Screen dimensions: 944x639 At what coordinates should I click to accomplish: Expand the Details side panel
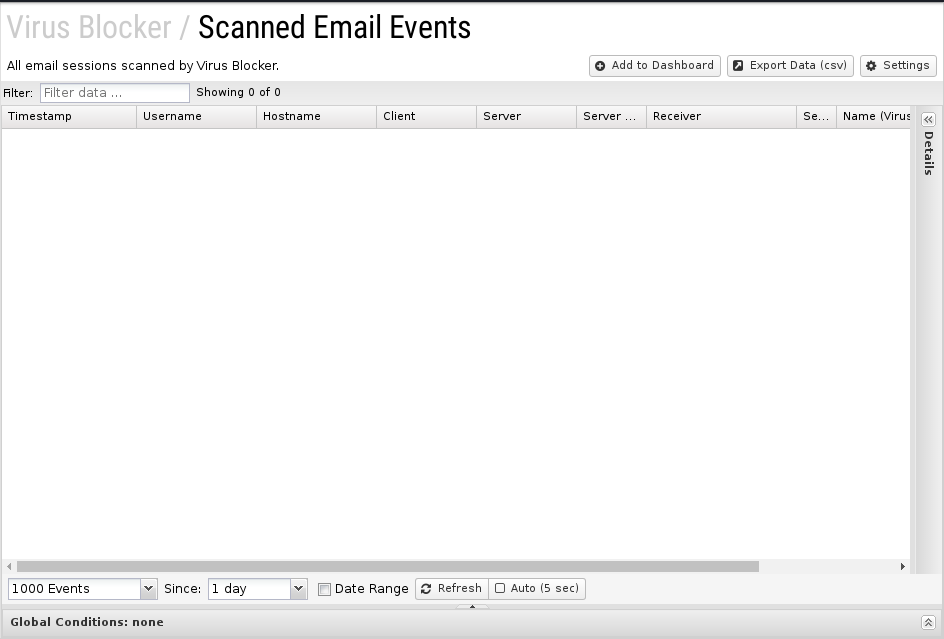(x=928, y=119)
